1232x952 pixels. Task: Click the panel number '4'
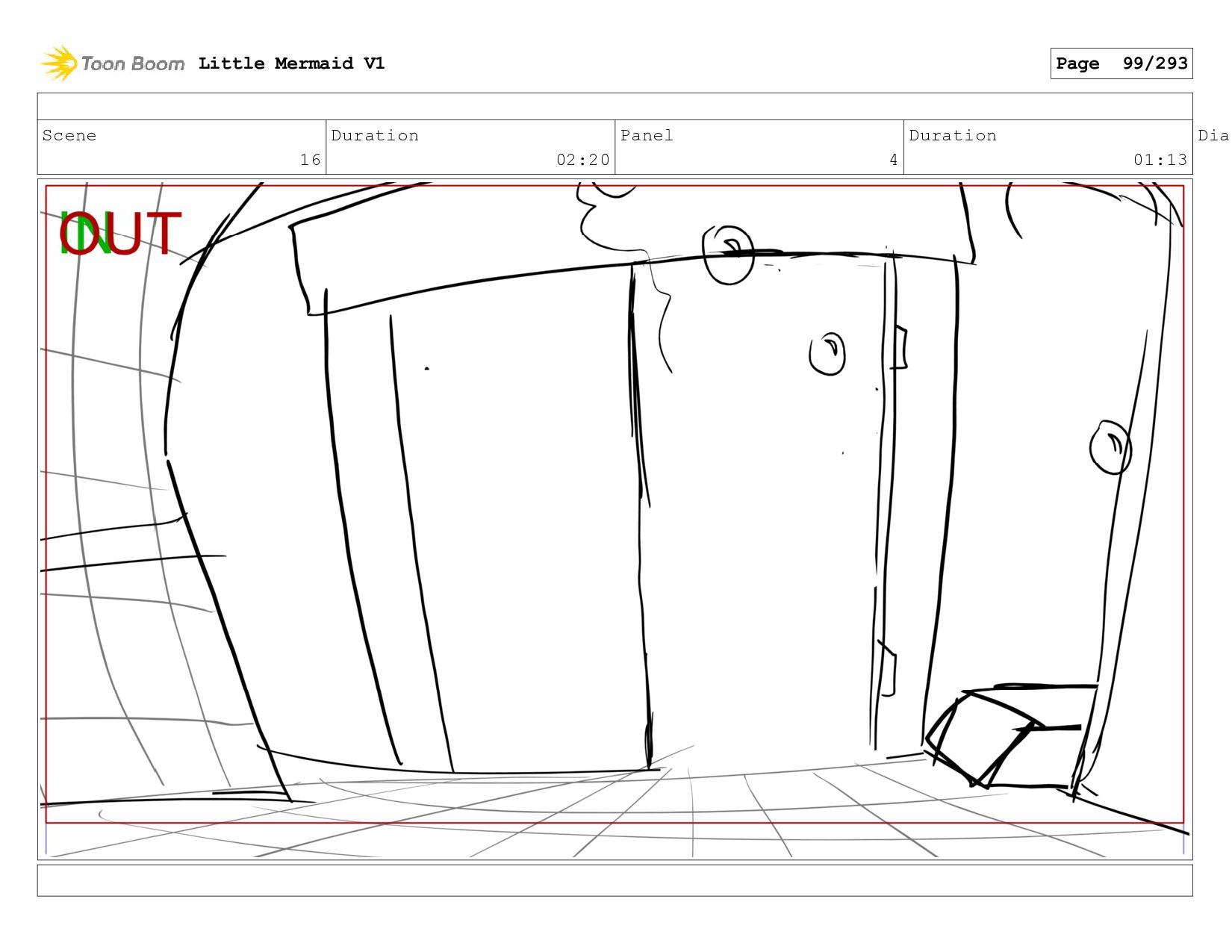[x=893, y=160]
